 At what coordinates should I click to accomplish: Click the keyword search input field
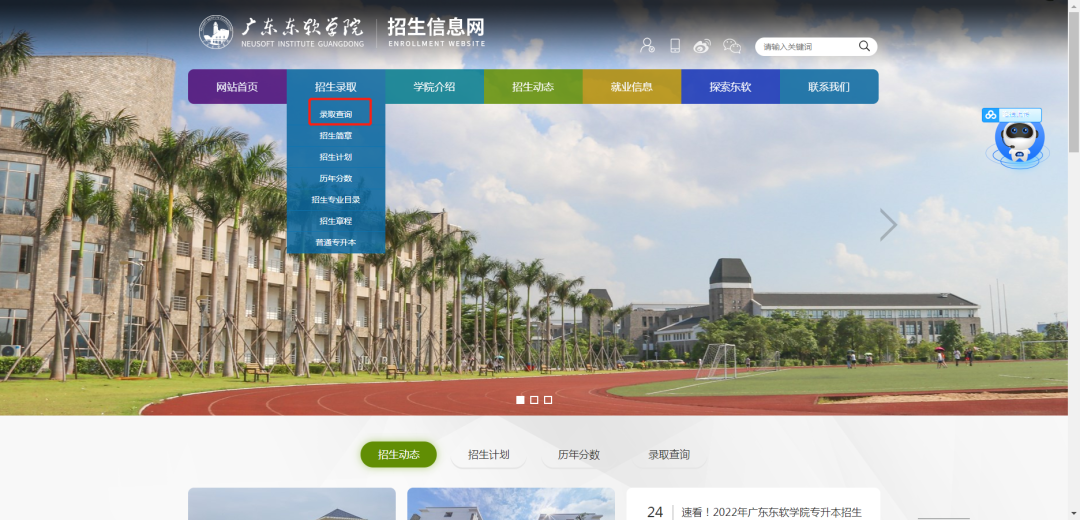tap(805, 47)
